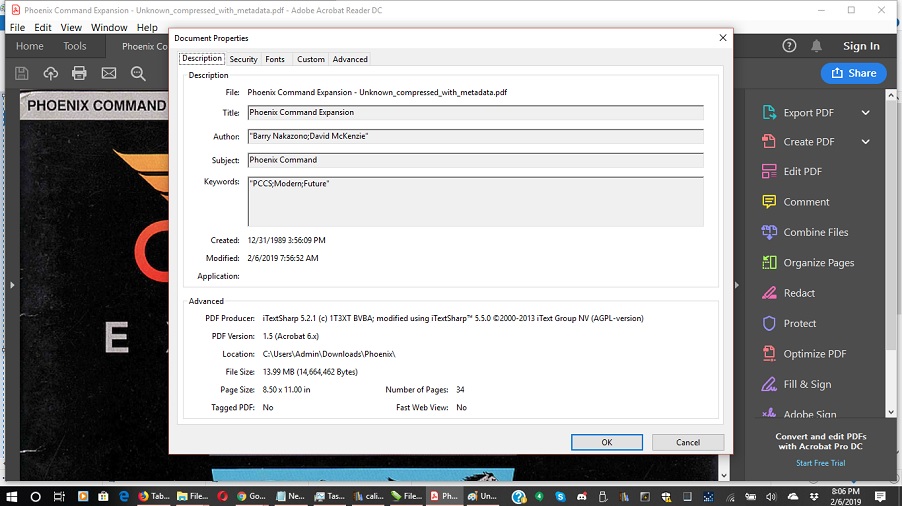
Task: Switch to the Custom tab
Action: coord(311,59)
